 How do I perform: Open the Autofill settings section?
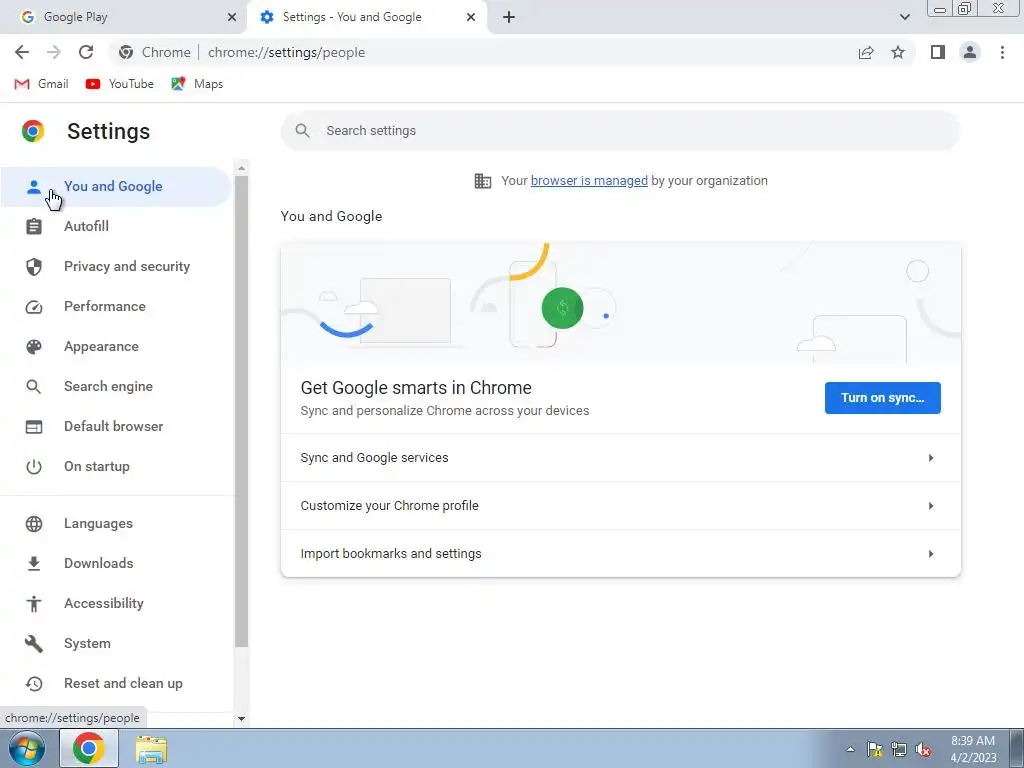(116, 227)
